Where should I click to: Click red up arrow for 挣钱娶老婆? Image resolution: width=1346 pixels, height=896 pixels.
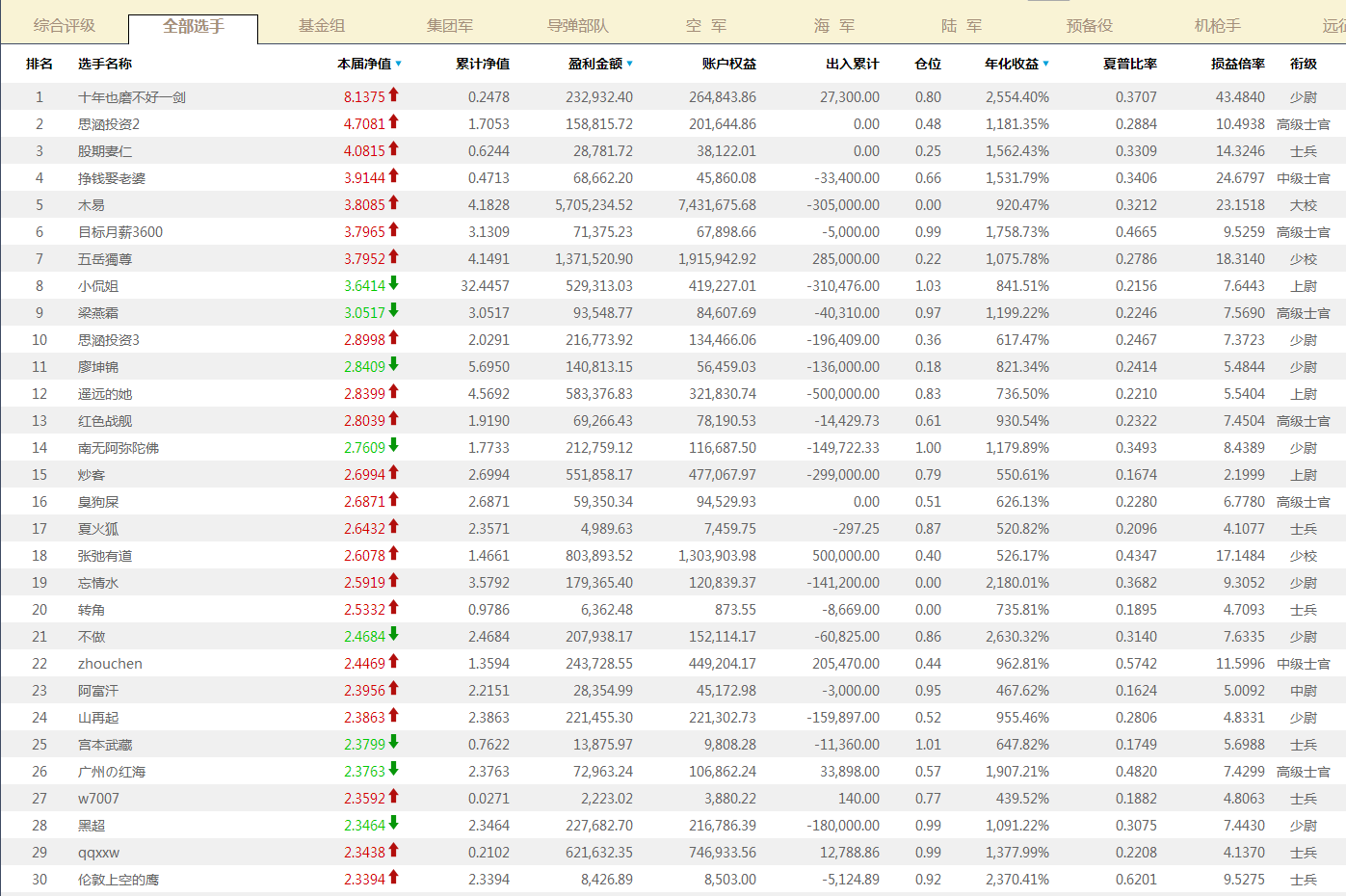[394, 175]
